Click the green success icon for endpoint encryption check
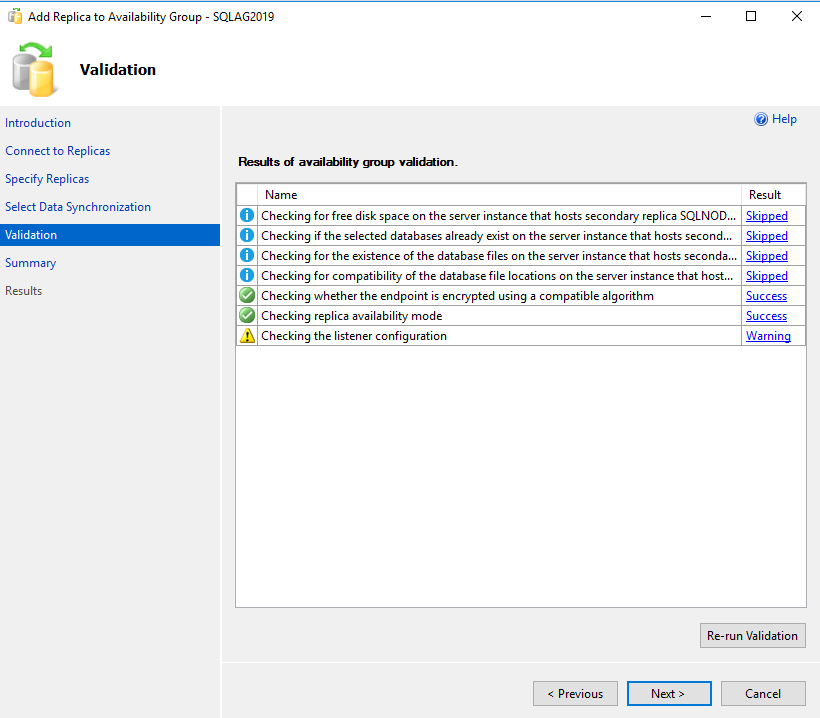This screenshot has width=820, height=718. tap(247, 295)
